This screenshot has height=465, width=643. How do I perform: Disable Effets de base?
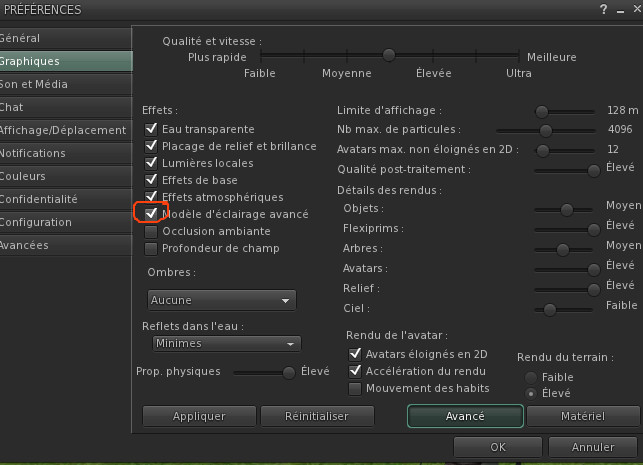click(x=151, y=180)
